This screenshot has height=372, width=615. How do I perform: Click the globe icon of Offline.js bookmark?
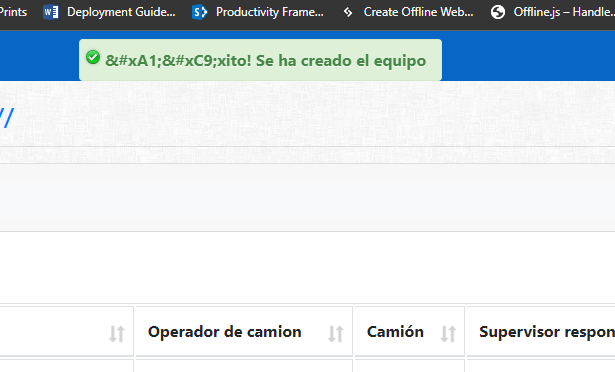(x=498, y=12)
